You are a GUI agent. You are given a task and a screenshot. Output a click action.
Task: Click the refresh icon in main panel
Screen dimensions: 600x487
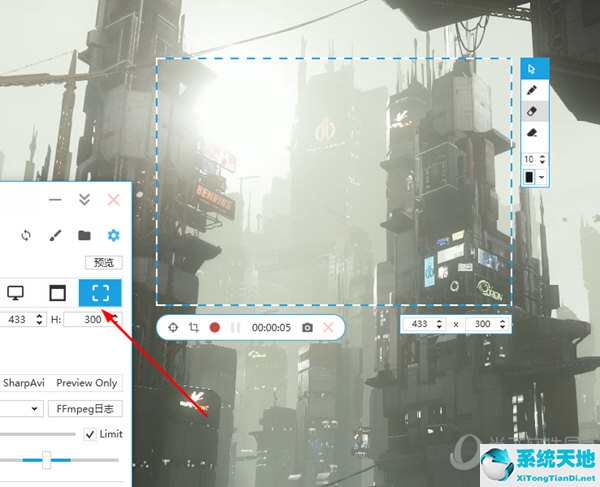26,235
